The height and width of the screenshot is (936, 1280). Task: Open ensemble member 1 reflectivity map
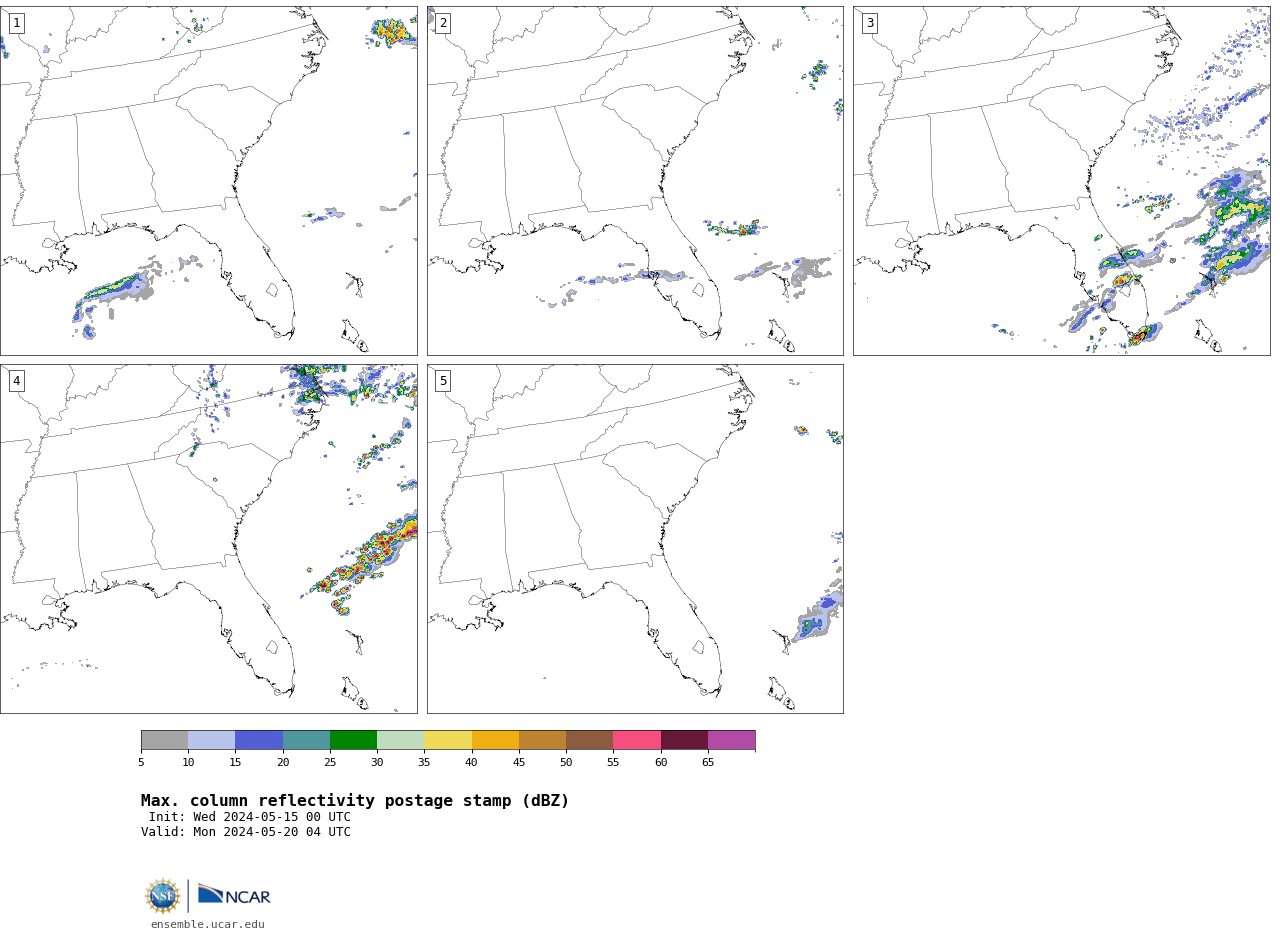click(x=208, y=181)
